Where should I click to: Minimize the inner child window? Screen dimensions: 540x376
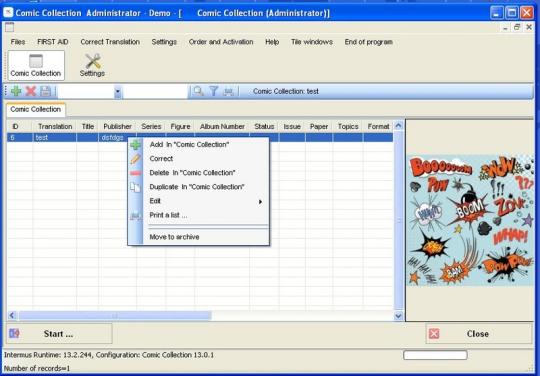[505, 28]
